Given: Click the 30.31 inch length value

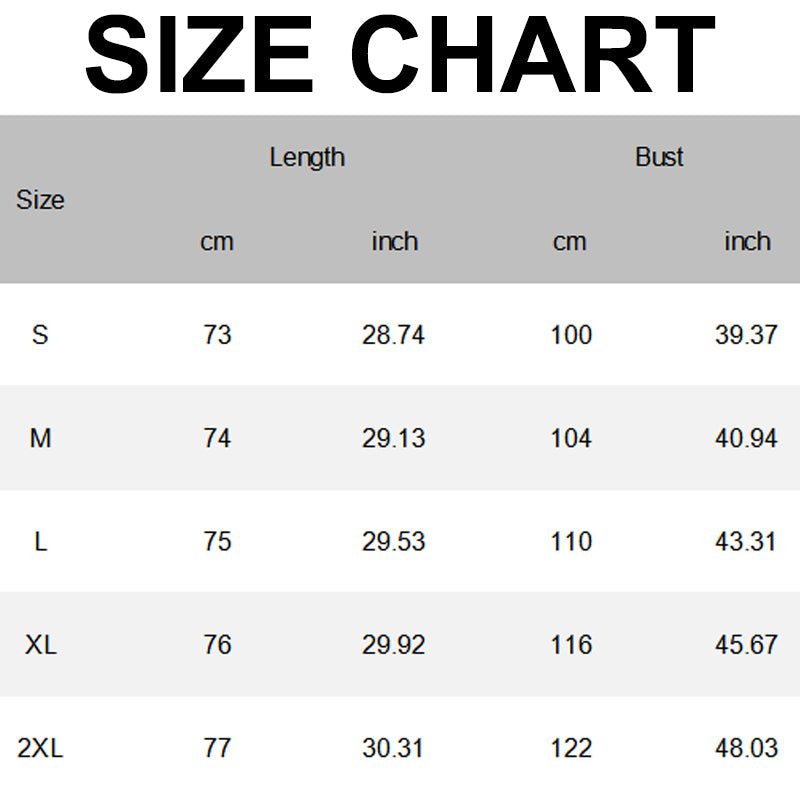Looking at the screenshot, I should pos(393,748).
